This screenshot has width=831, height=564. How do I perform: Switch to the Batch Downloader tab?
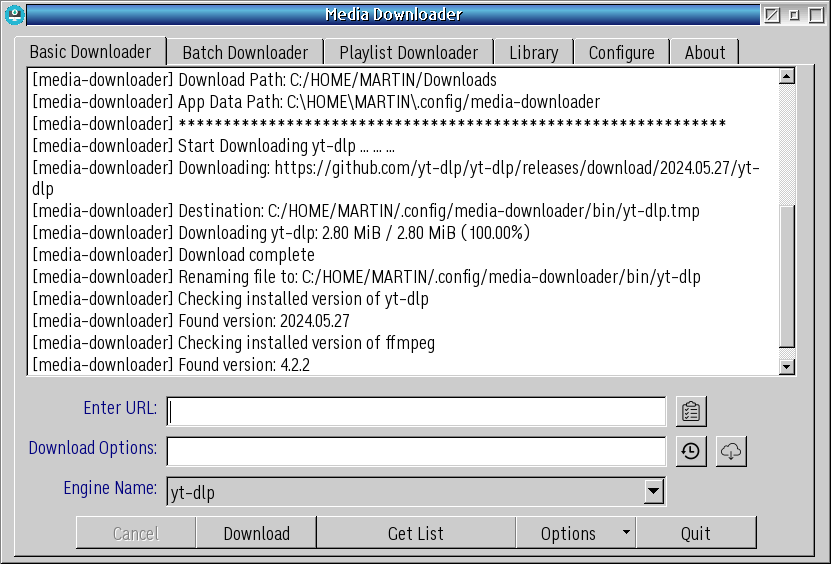[245, 53]
